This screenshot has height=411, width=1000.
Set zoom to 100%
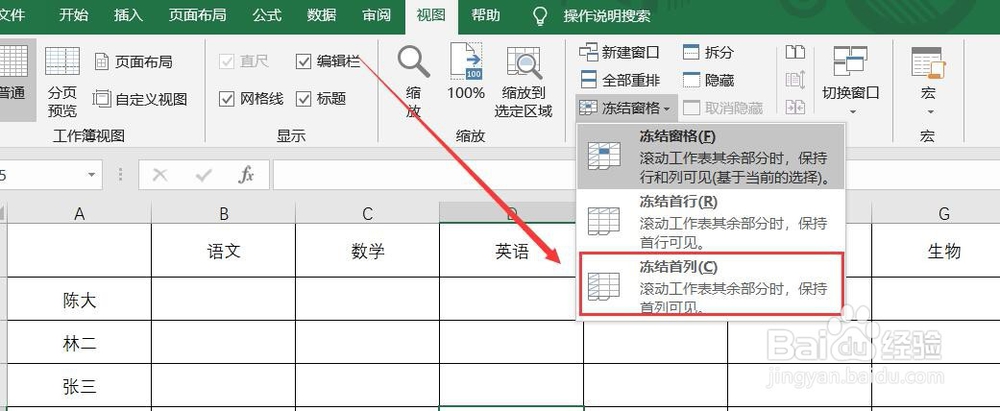click(x=466, y=71)
